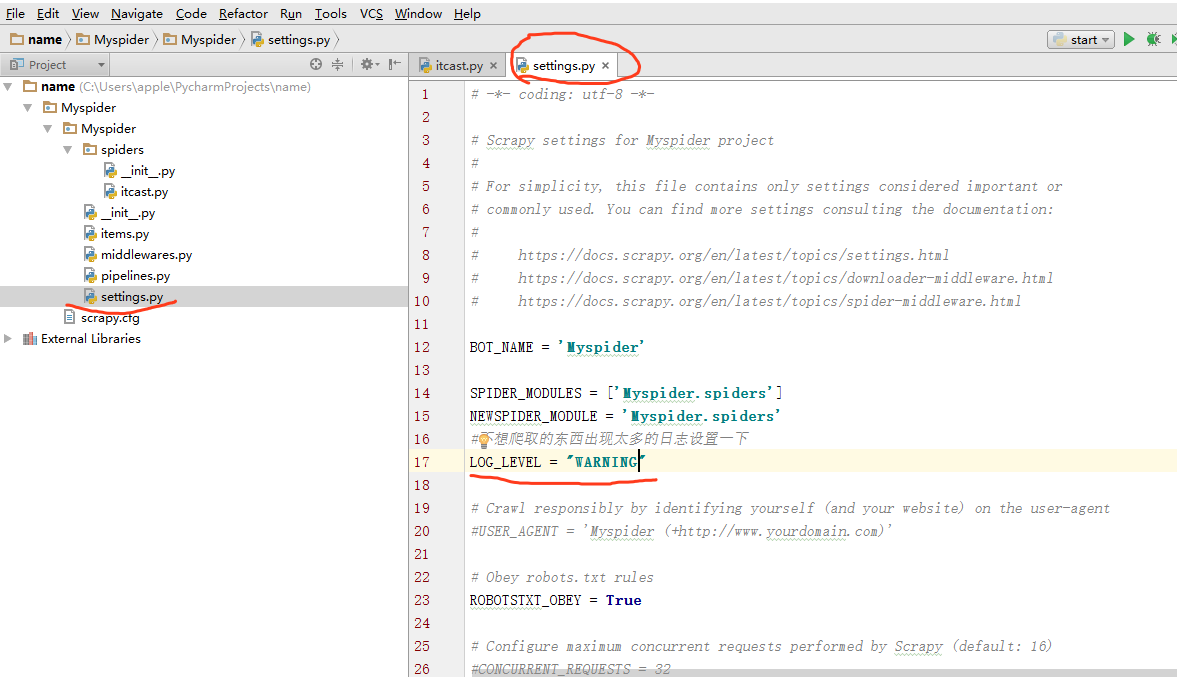Collapse the inner Myspider folder

point(47,128)
